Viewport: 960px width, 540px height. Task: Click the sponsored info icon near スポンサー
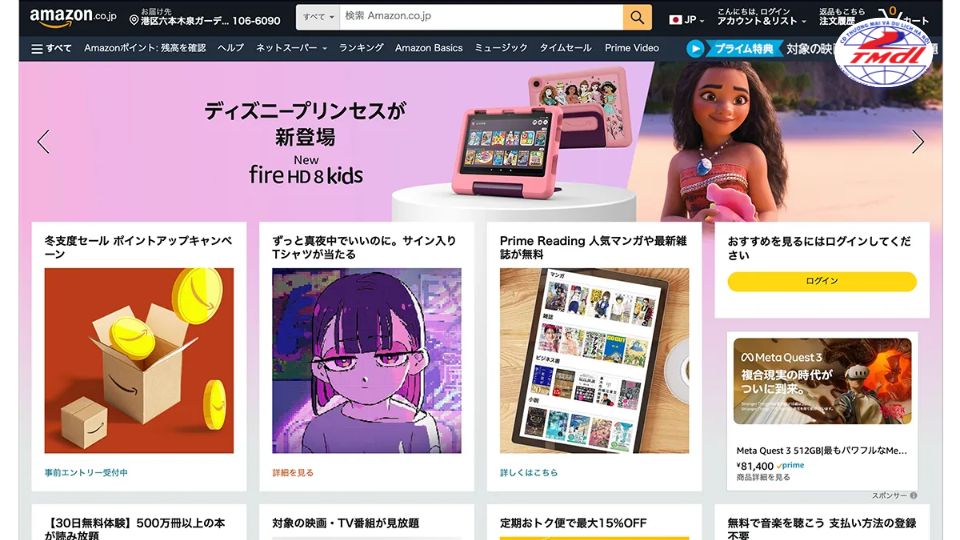tap(913, 495)
